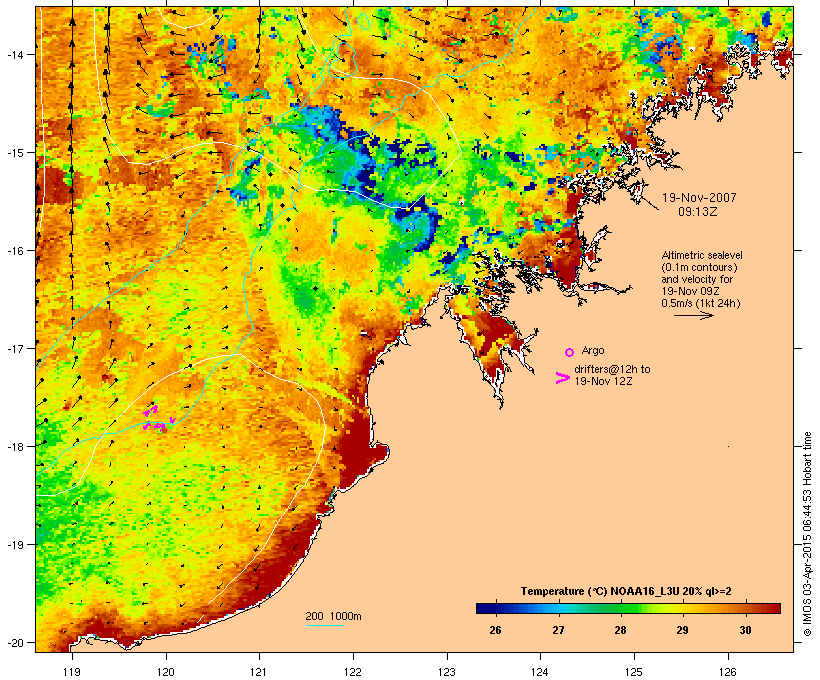This screenshot has width=820, height=680.
Task: Click the '19-Nov-2007' date label
Action: pos(699,198)
